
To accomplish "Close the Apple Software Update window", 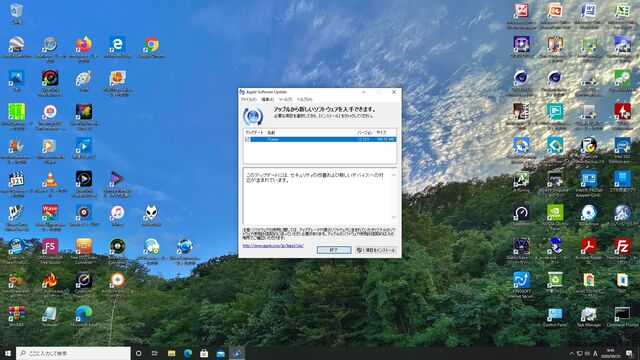I will (394, 92).
